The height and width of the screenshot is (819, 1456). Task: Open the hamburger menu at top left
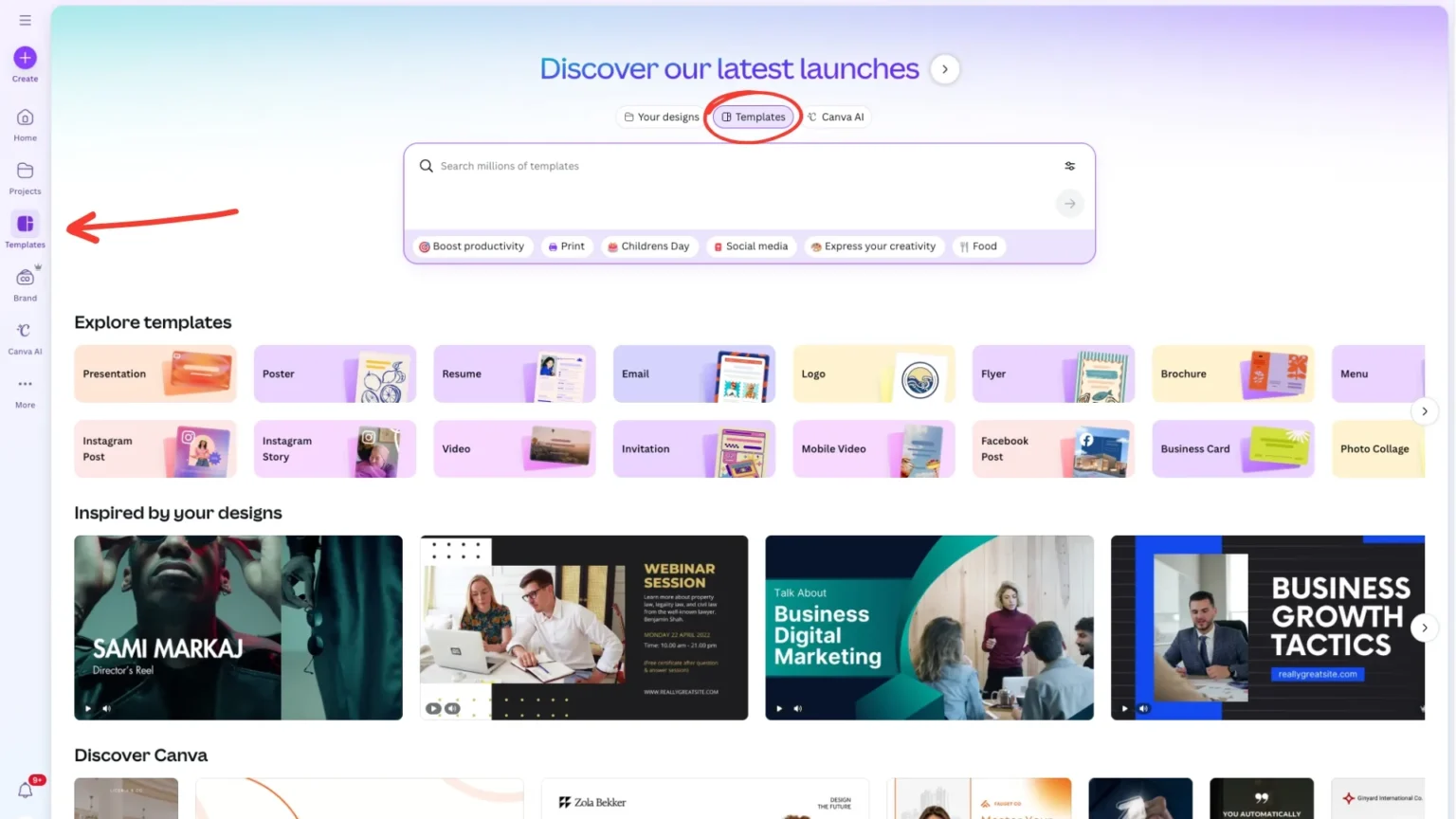[x=24, y=19]
